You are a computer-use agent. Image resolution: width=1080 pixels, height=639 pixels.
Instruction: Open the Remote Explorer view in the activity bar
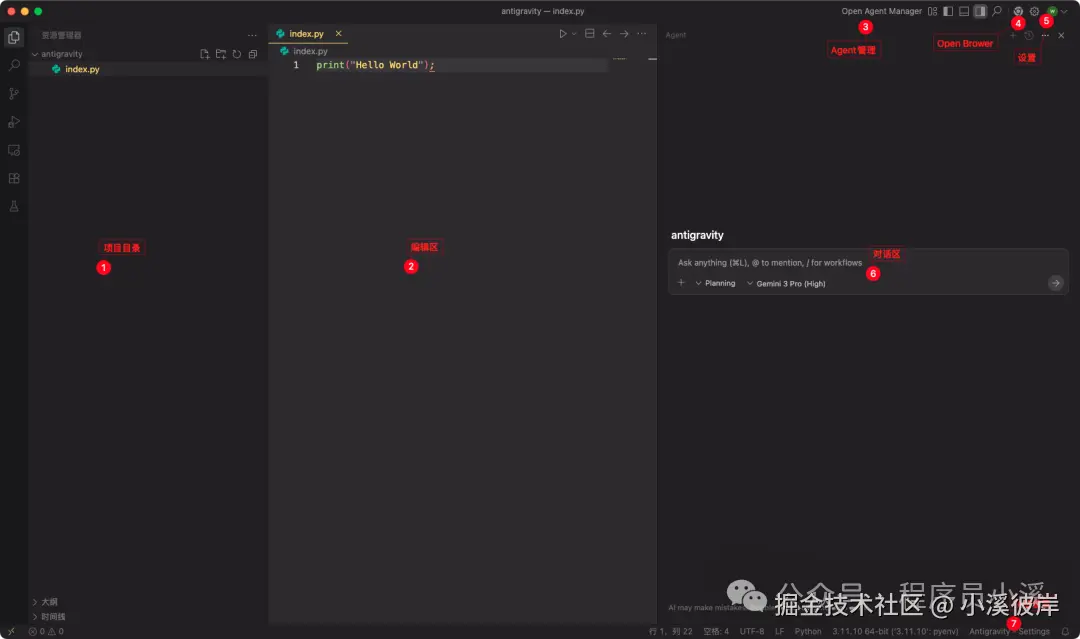(14, 150)
